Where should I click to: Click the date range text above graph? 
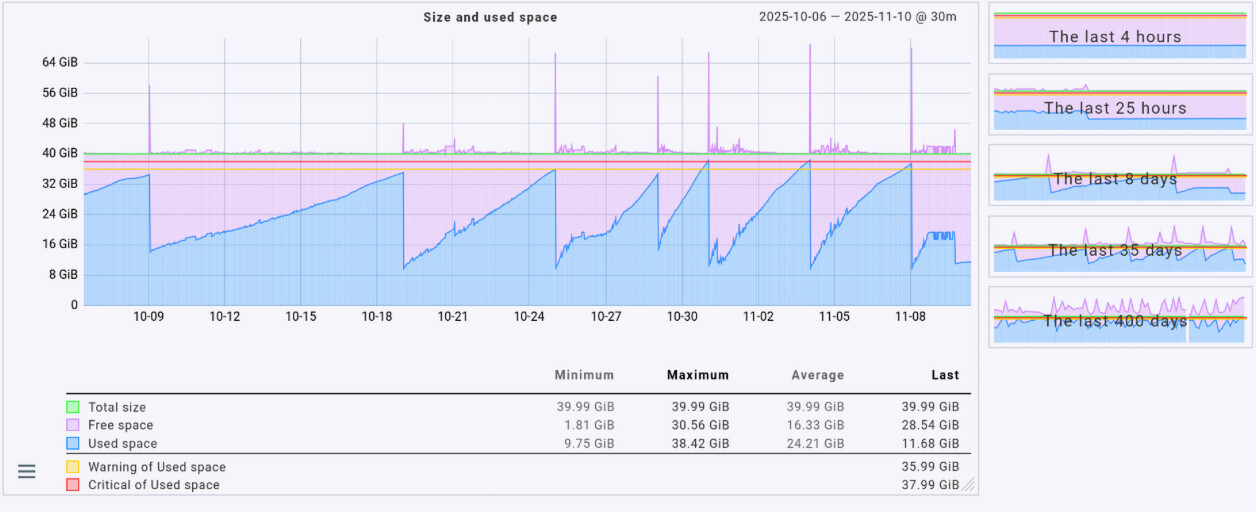click(x=857, y=17)
